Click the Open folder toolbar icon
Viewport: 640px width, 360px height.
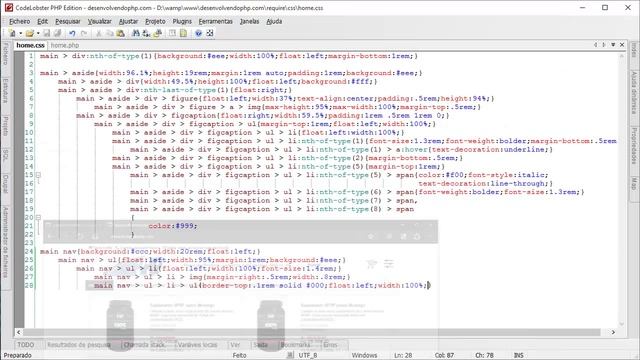coord(29,33)
